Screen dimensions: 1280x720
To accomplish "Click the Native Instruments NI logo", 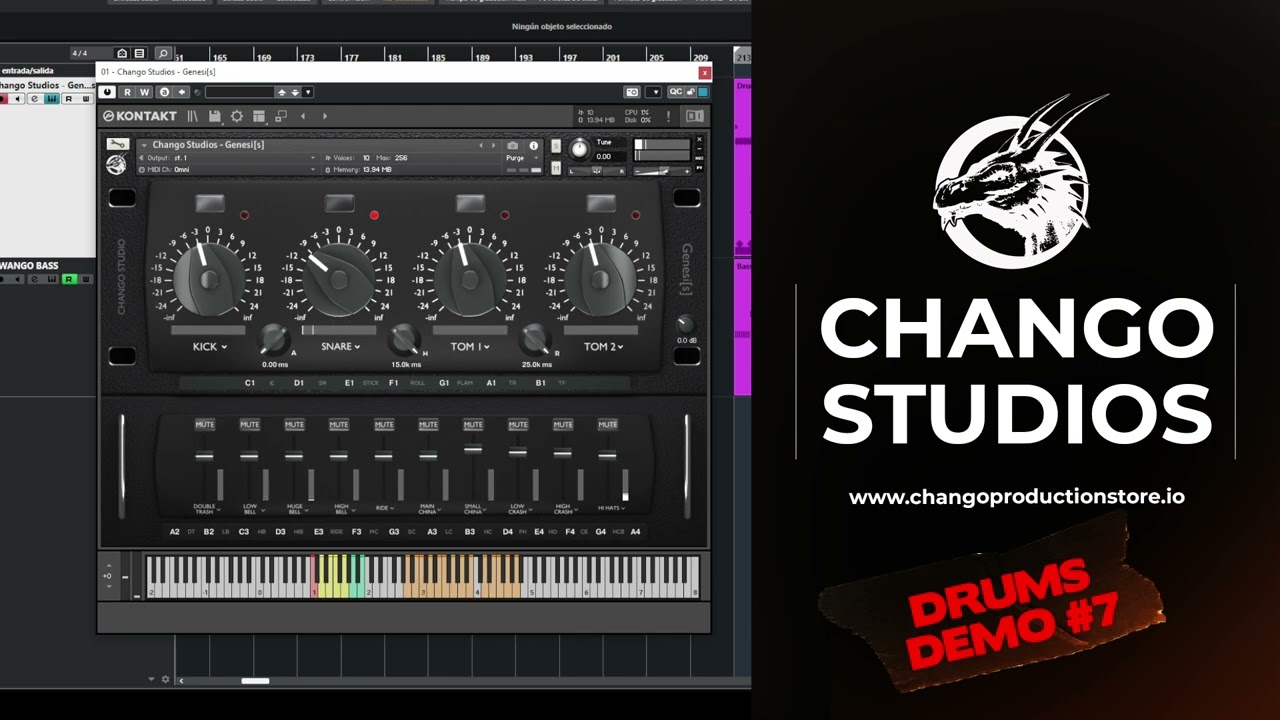I will [694, 116].
